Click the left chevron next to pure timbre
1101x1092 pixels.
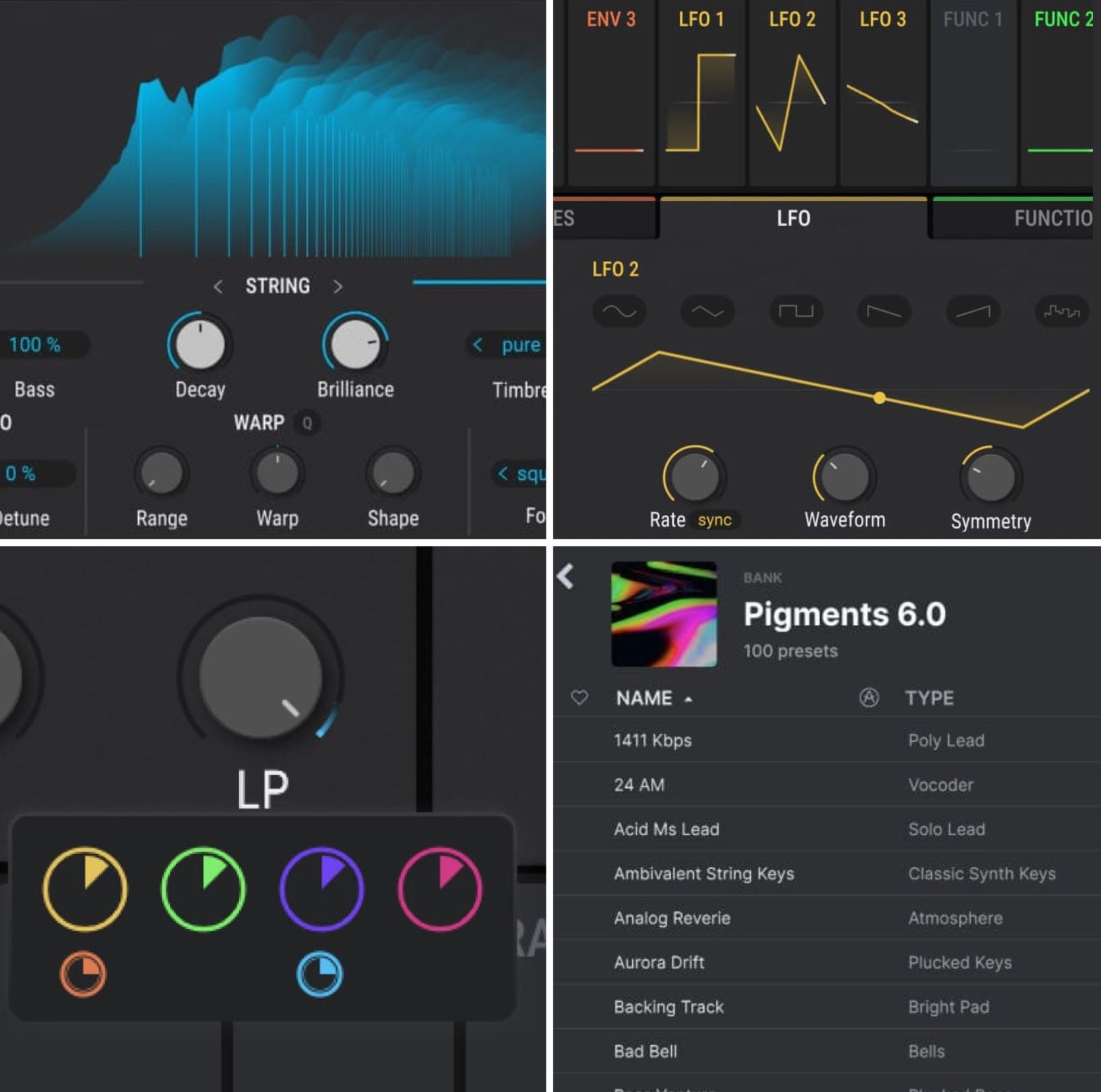coord(477,345)
